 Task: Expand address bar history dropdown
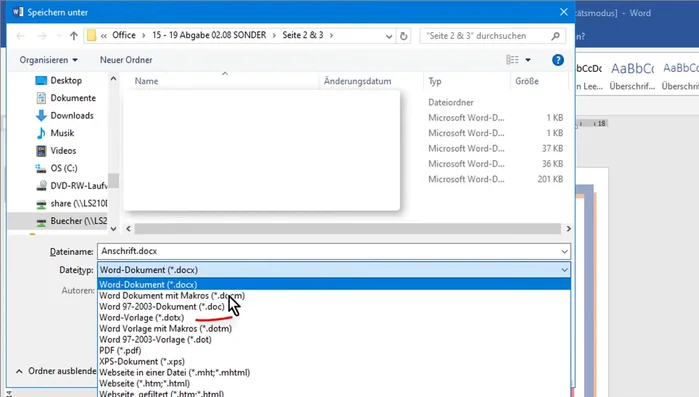coord(389,36)
